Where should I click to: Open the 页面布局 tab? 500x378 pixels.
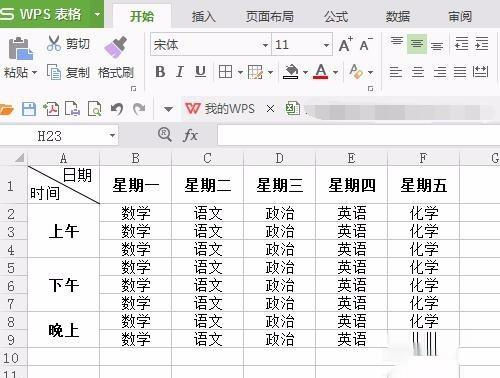click(x=270, y=16)
